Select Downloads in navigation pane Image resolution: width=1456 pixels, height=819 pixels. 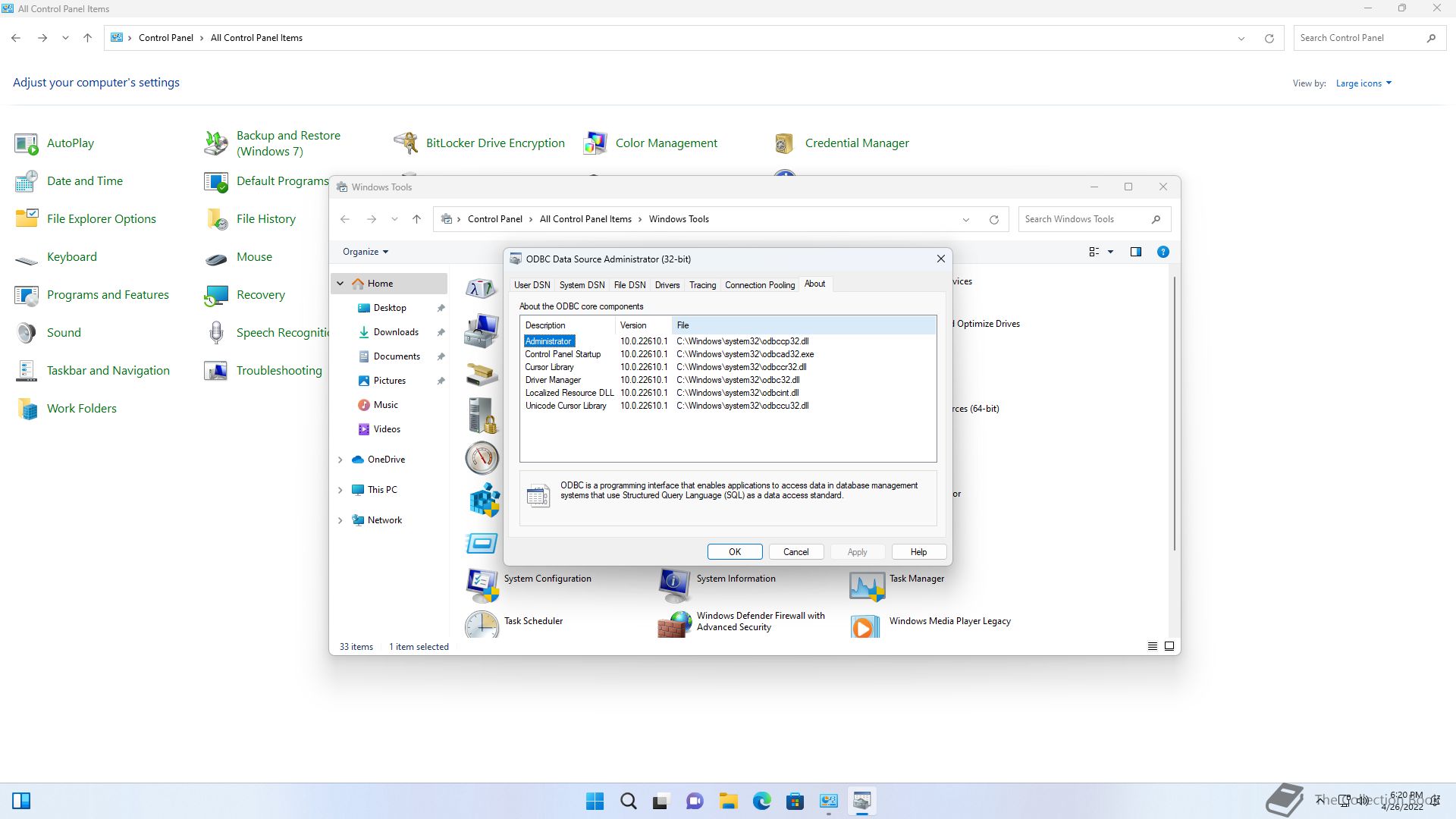396,332
